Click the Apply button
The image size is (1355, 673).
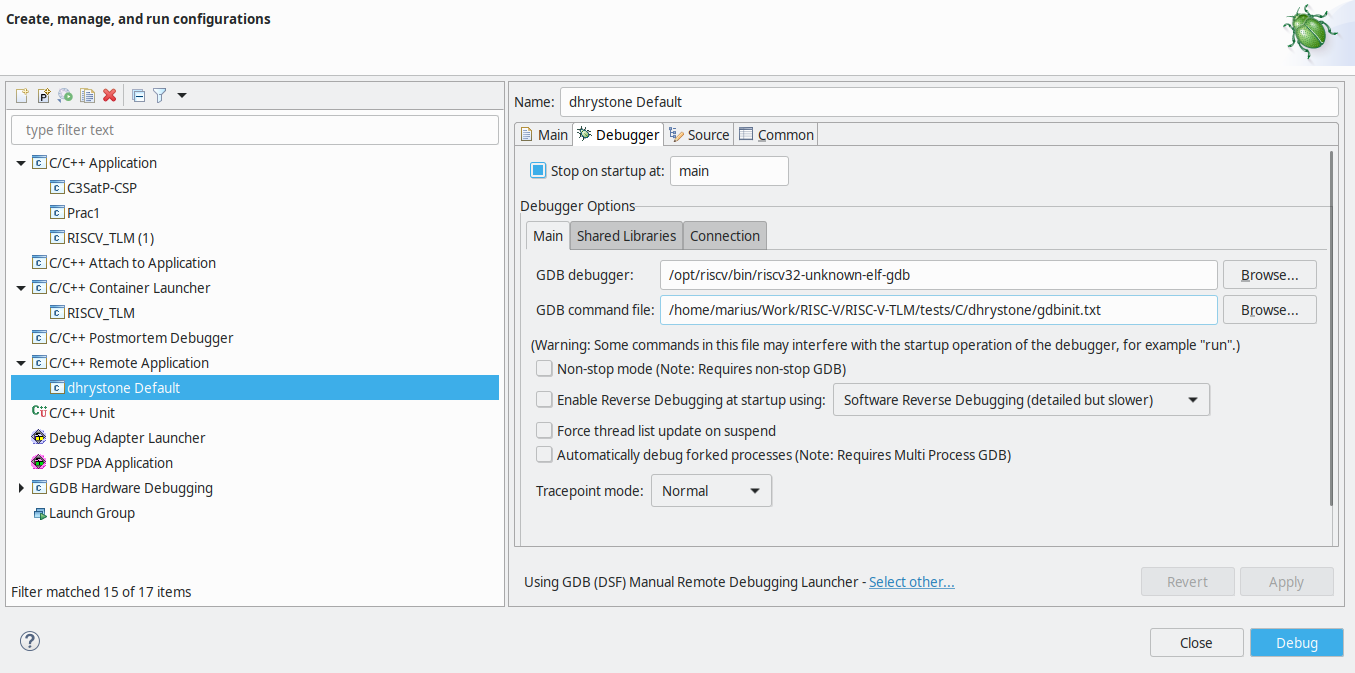click(x=1286, y=582)
